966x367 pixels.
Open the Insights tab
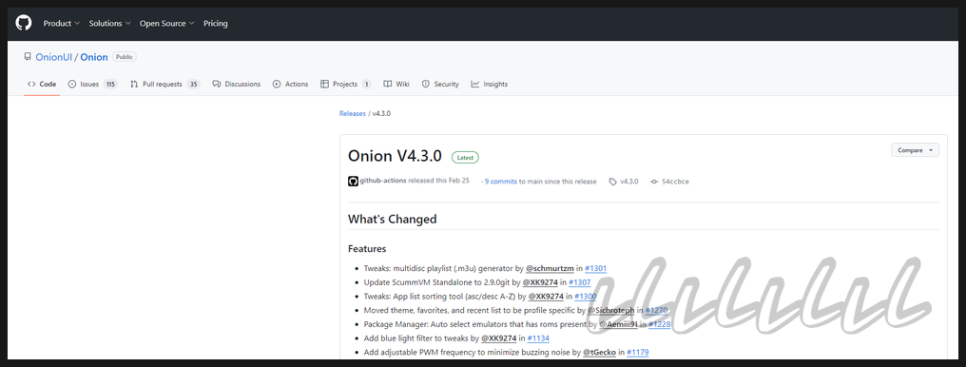pos(490,84)
